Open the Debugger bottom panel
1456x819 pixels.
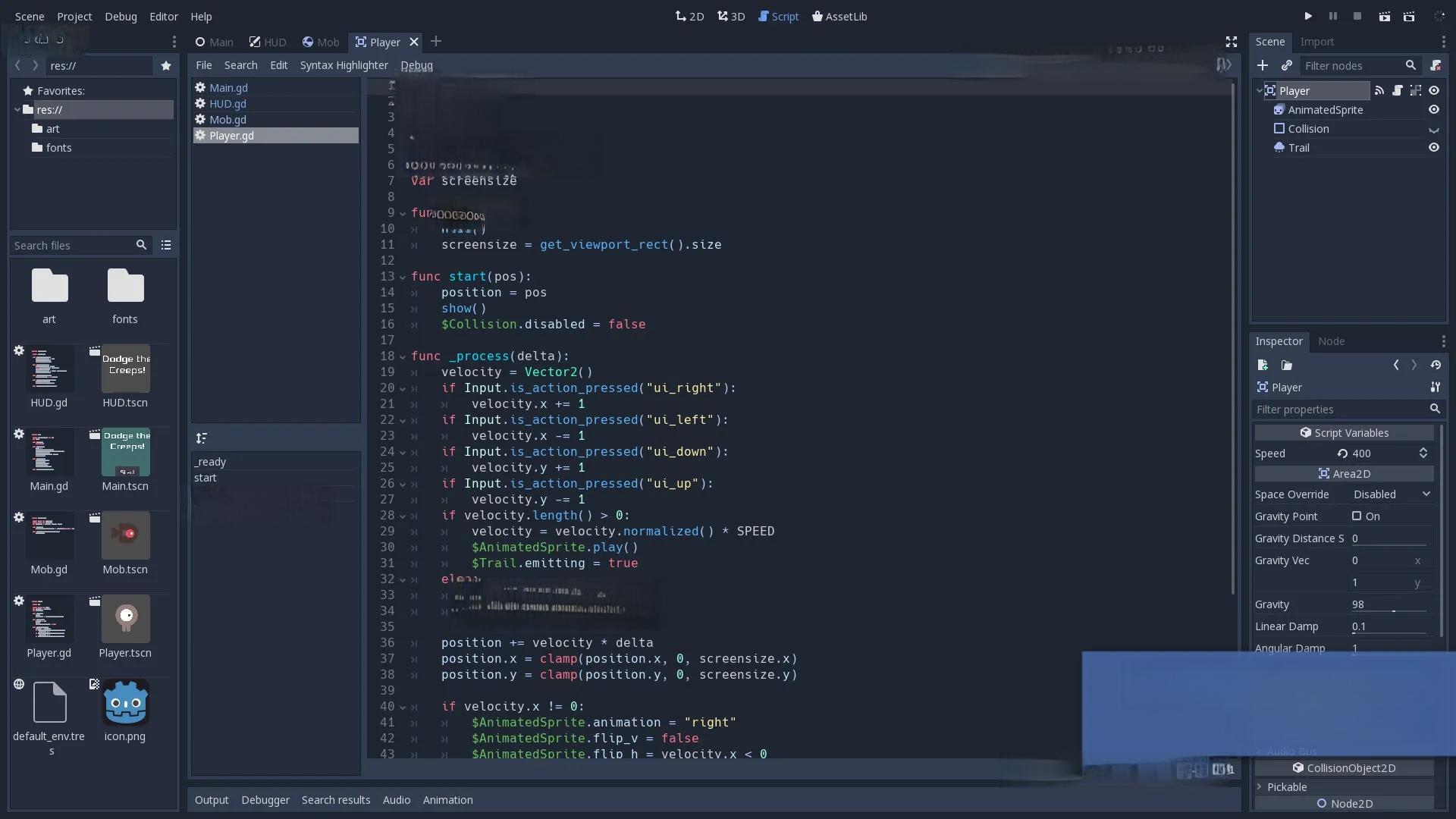265,800
